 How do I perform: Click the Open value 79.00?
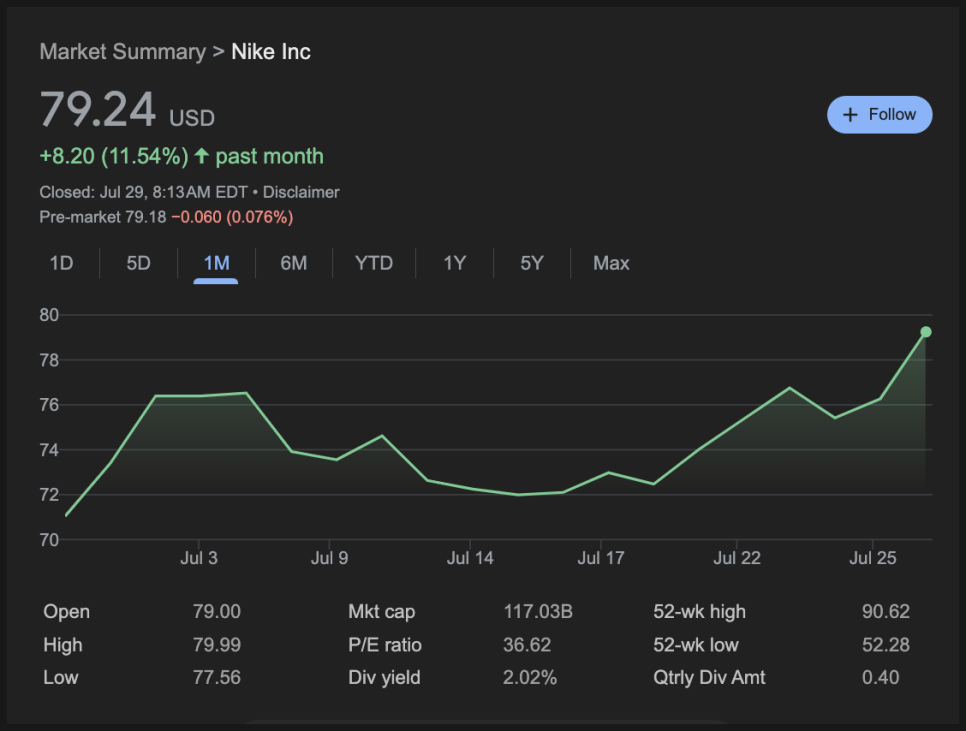point(217,612)
